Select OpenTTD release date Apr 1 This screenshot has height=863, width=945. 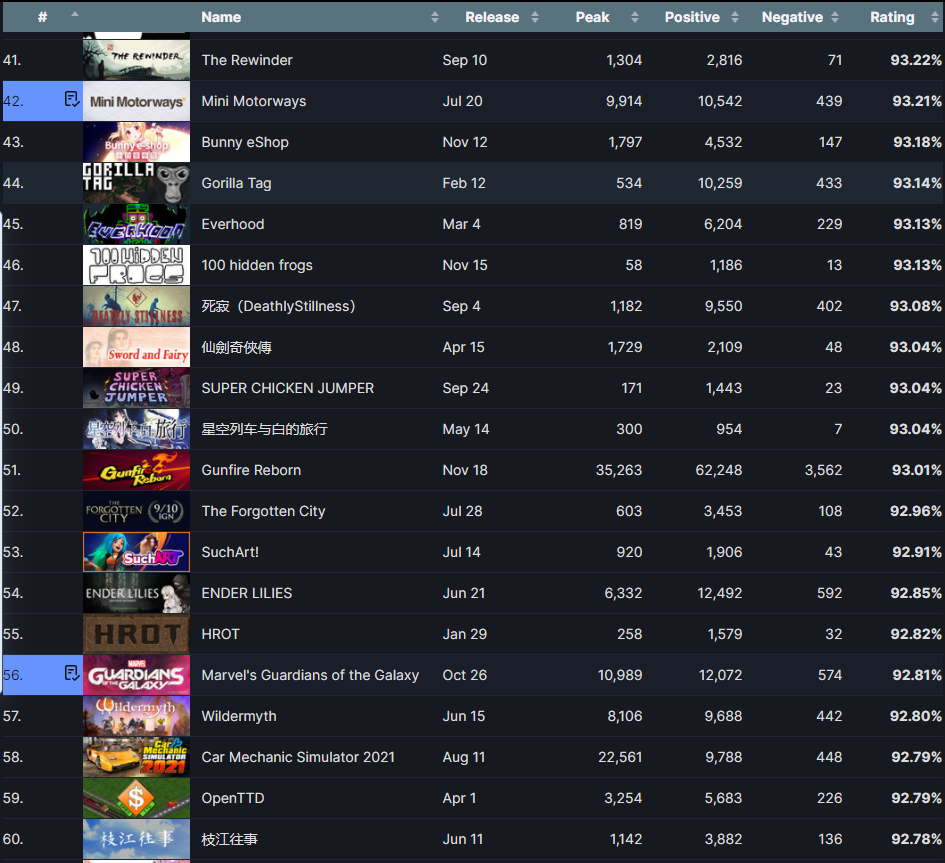click(459, 798)
